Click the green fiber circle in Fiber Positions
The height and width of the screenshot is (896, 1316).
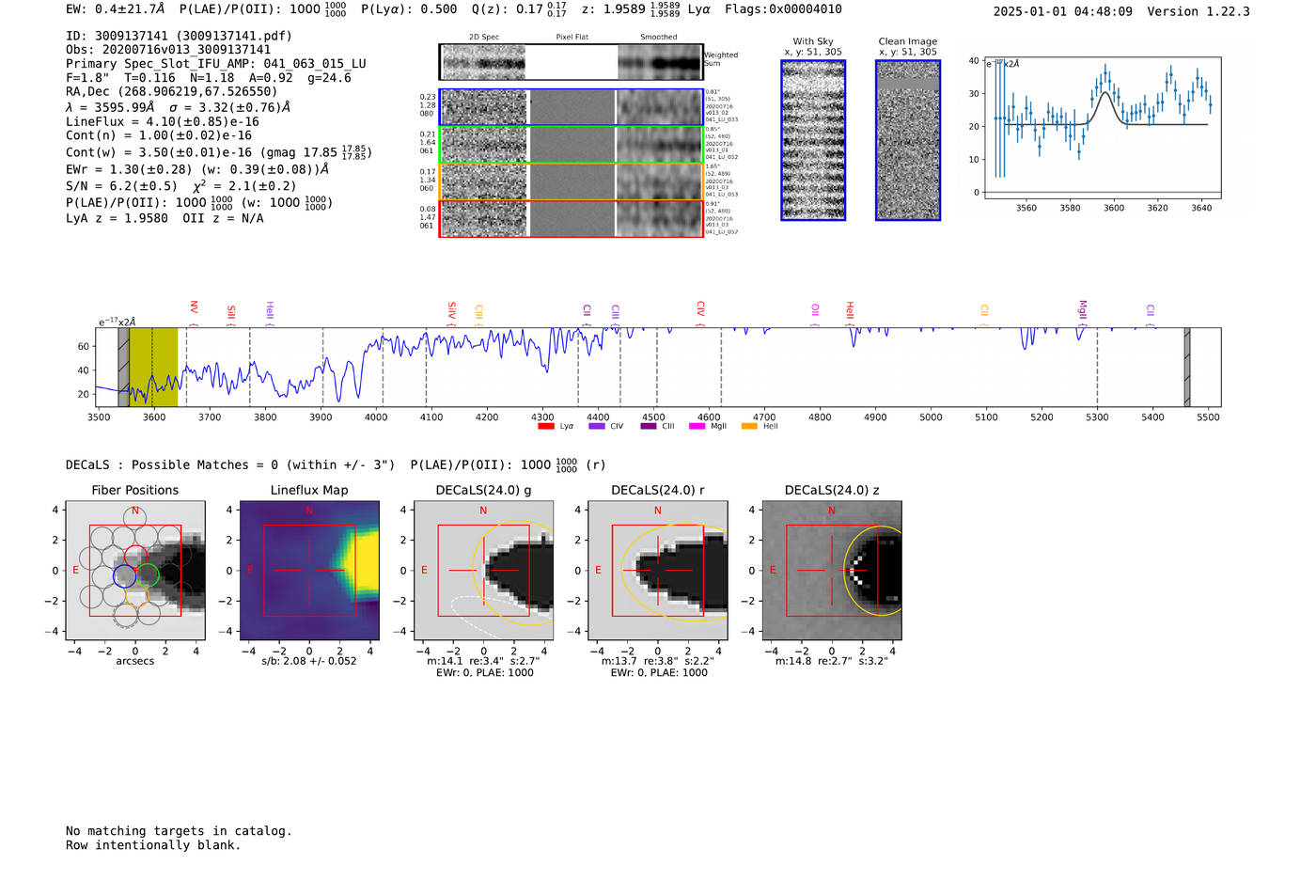(148, 575)
